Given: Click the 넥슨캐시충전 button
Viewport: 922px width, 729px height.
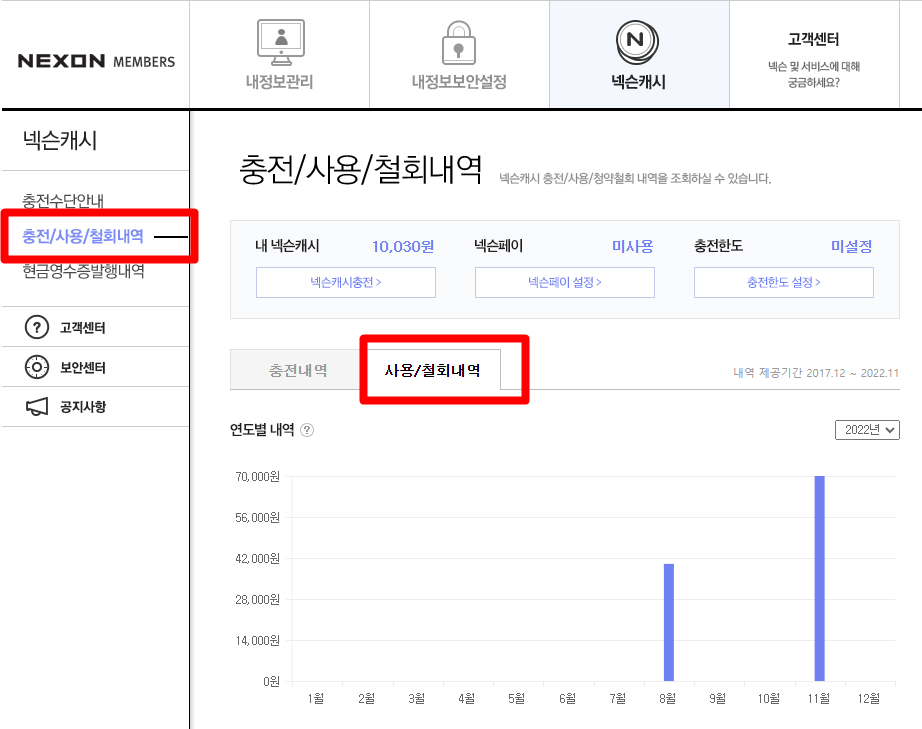Looking at the screenshot, I should pos(346,282).
